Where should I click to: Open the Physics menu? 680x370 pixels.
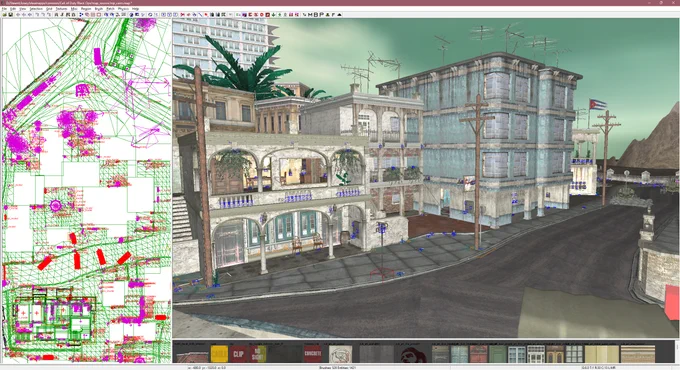(x=123, y=9)
